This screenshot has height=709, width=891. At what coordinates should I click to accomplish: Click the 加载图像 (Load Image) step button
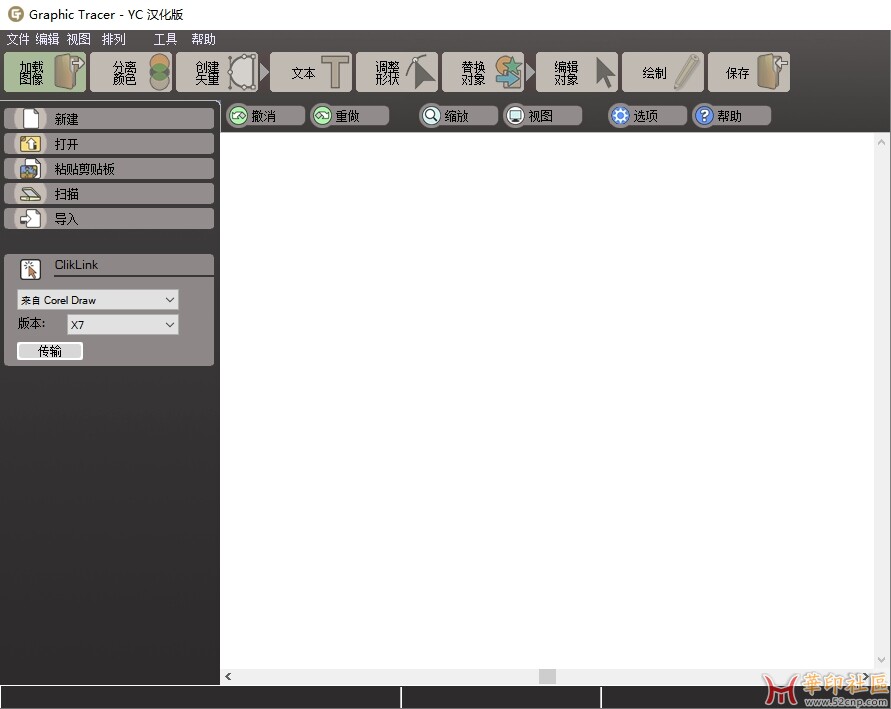pyautogui.click(x=45, y=72)
